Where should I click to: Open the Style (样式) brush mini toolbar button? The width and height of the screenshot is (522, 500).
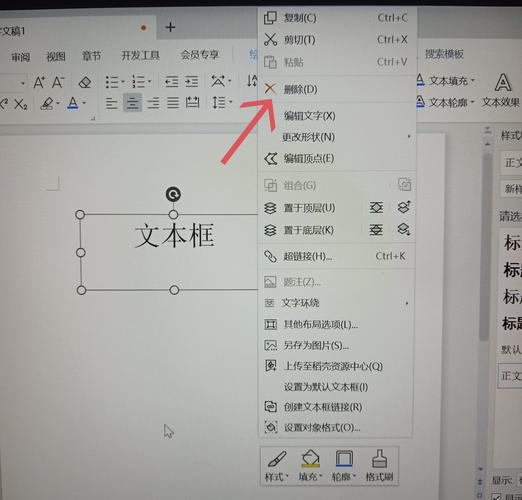tap(277, 466)
